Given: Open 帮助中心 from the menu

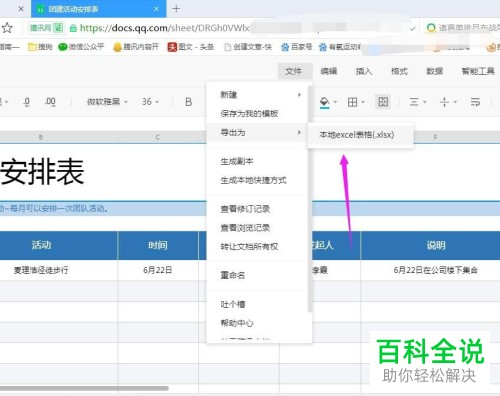Looking at the screenshot, I should pos(257,323).
